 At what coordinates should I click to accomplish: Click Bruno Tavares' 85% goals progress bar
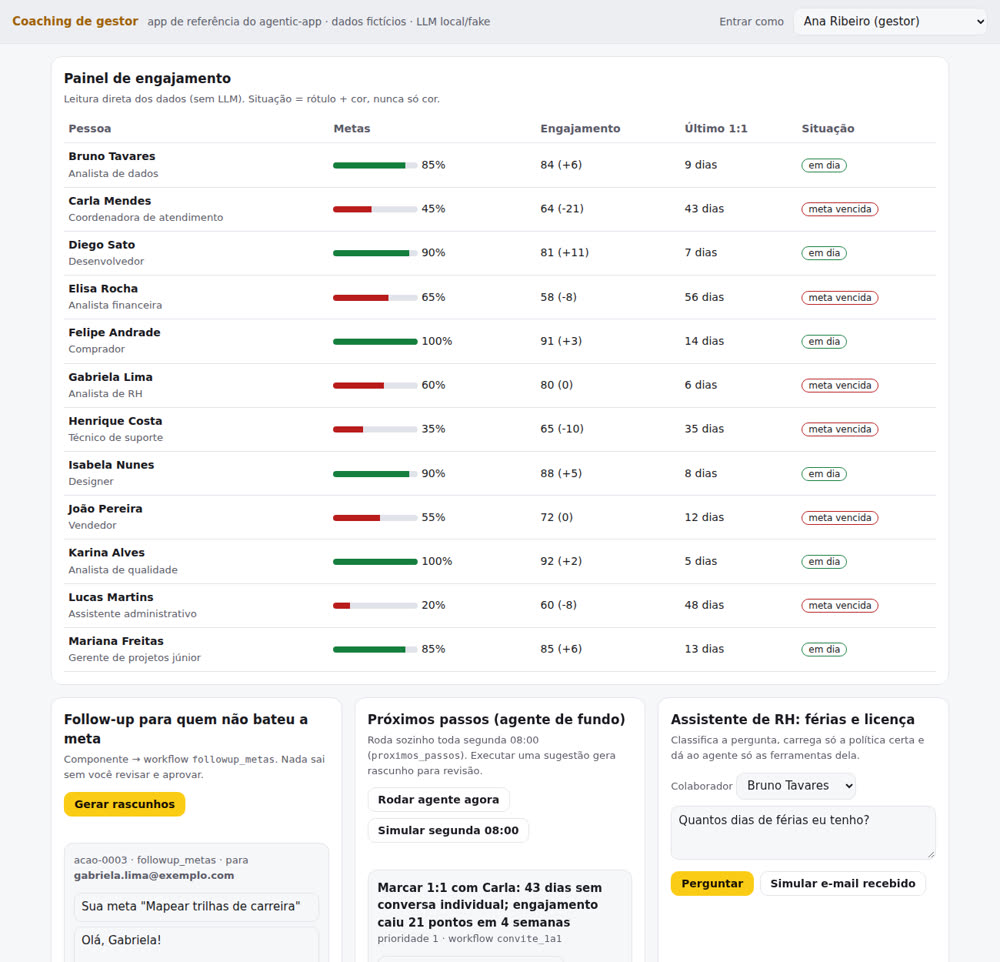(375, 165)
